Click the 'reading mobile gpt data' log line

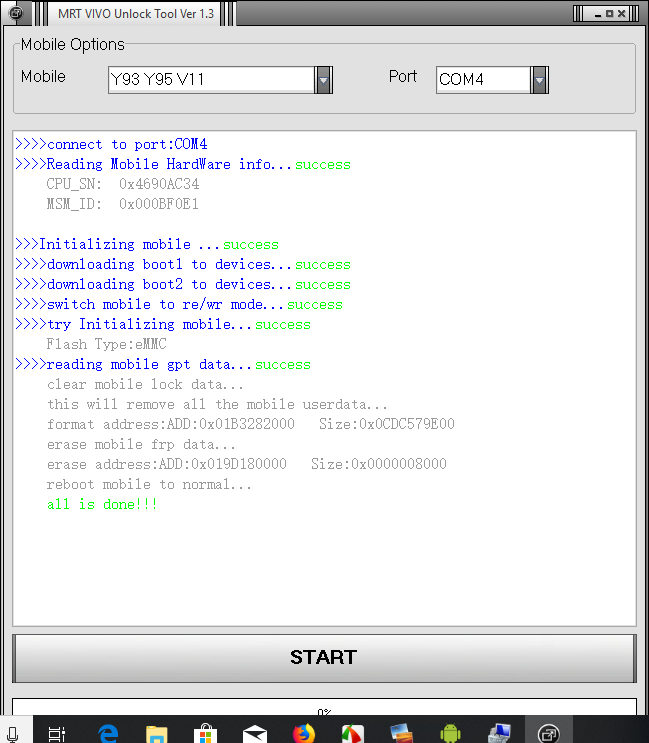point(163,364)
